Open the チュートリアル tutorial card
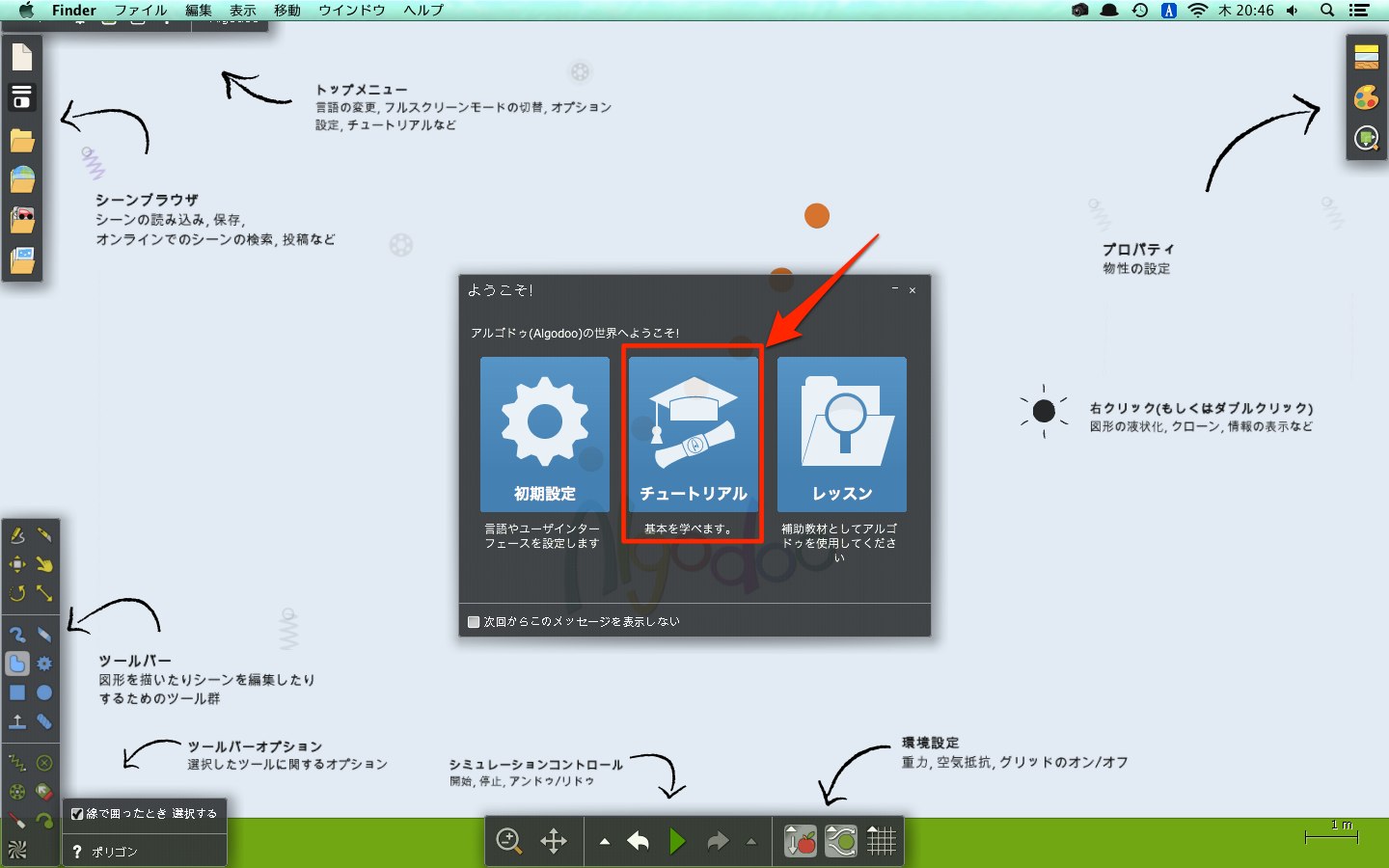Image resolution: width=1389 pixels, height=868 pixels. (694, 434)
